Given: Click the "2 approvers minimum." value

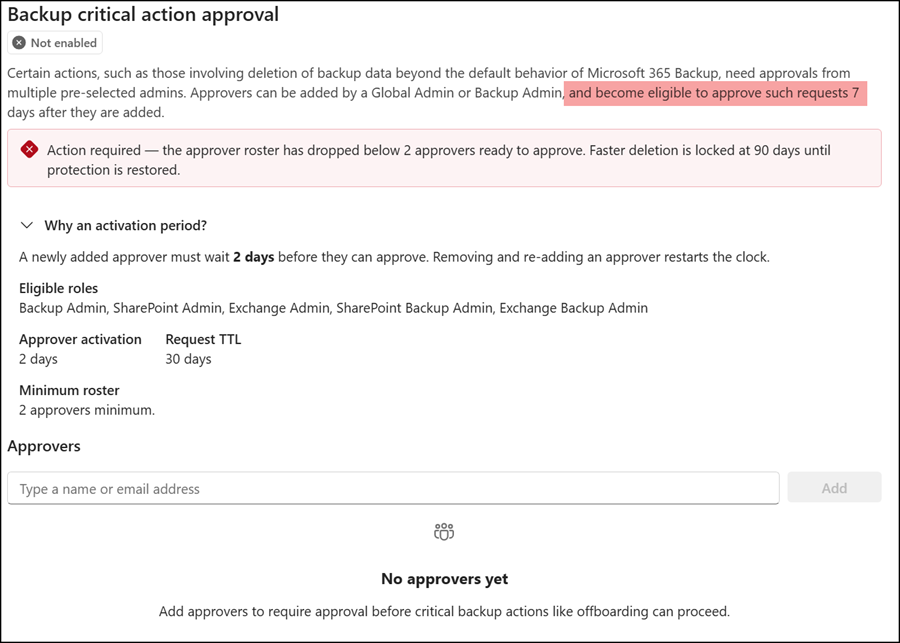Looking at the screenshot, I should point(87,410).
